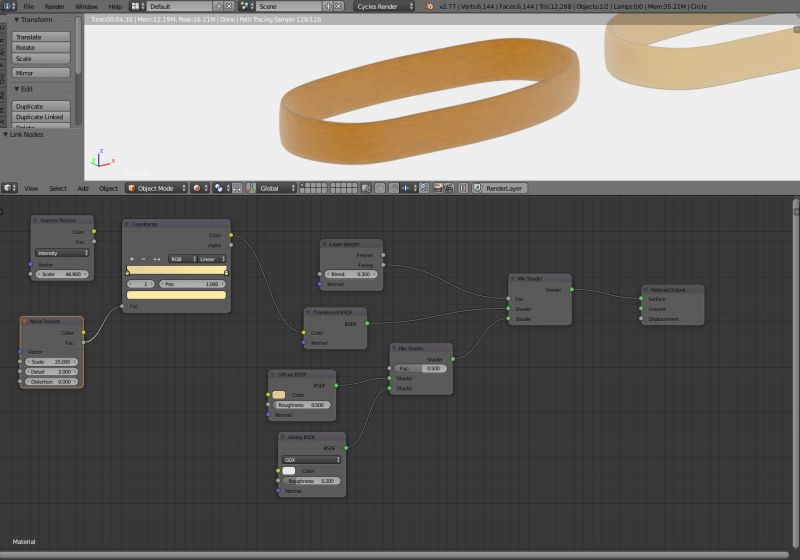The height and width of the screenshot is (560, 800).
Task: Toggle the snap magnet icon
Action: pos(394,188)
